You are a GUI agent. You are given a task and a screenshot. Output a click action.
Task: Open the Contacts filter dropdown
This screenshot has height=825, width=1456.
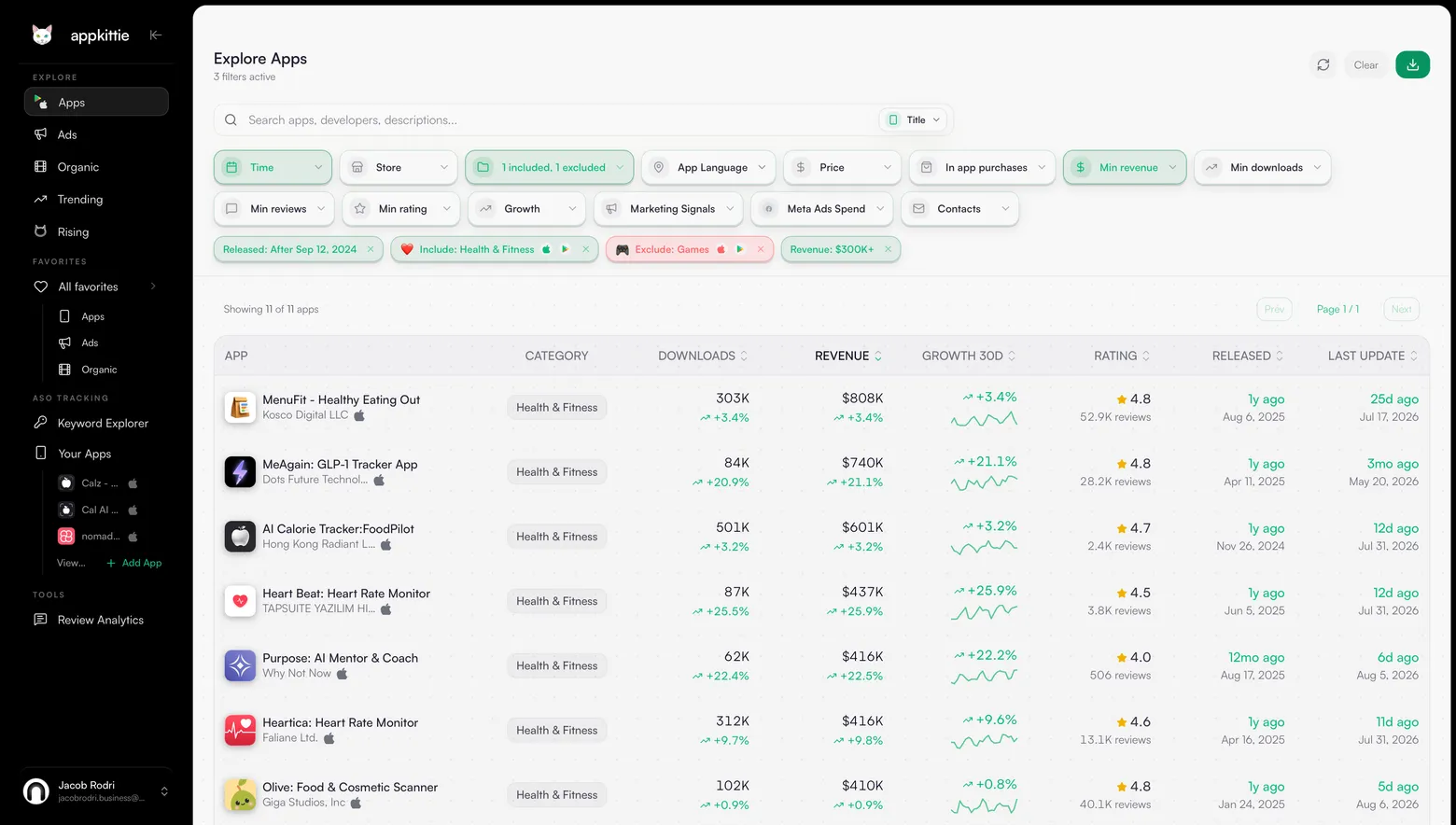point(959,209)
